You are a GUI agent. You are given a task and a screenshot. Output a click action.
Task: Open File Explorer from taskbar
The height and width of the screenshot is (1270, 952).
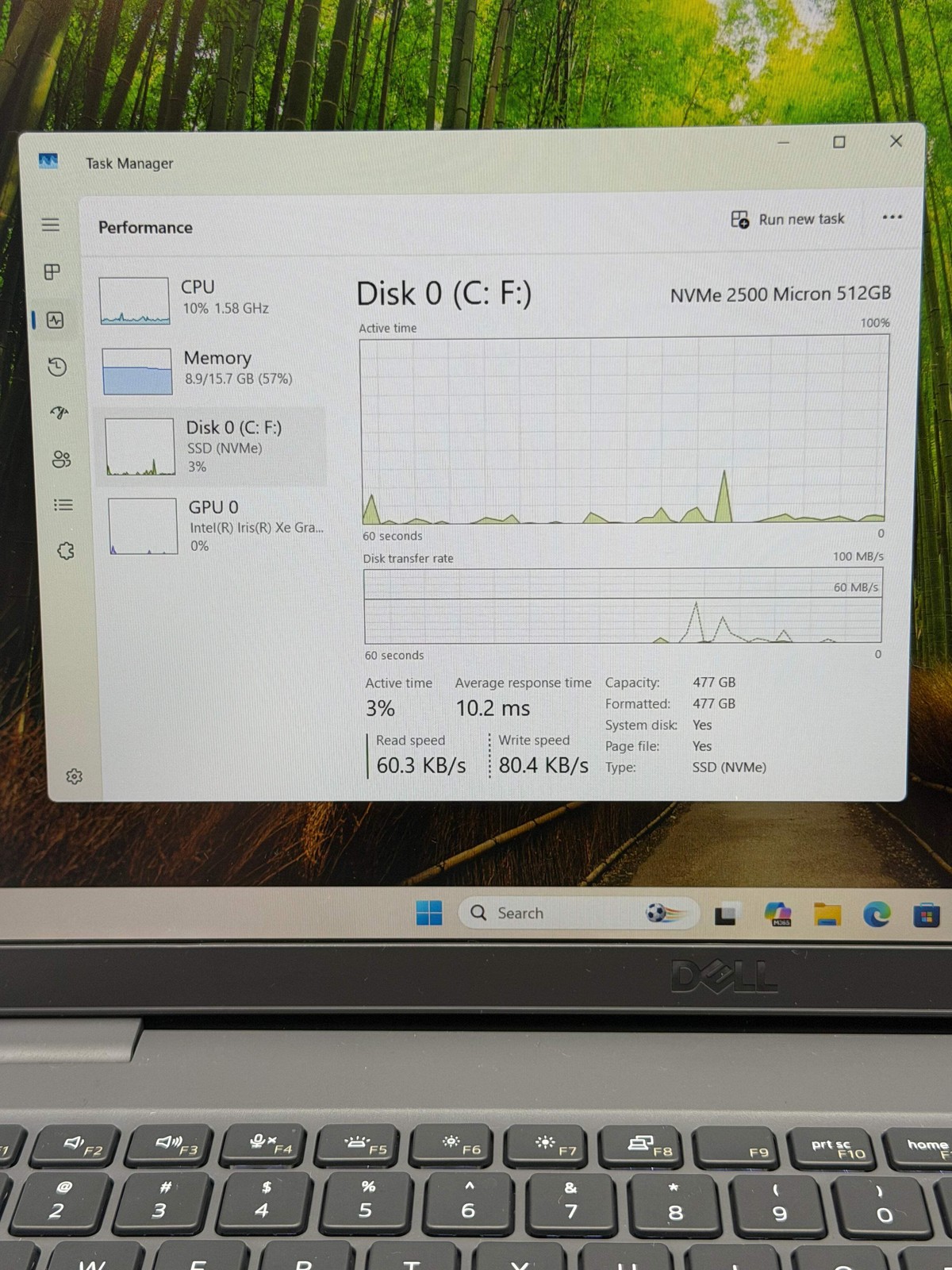click(827, 914)
